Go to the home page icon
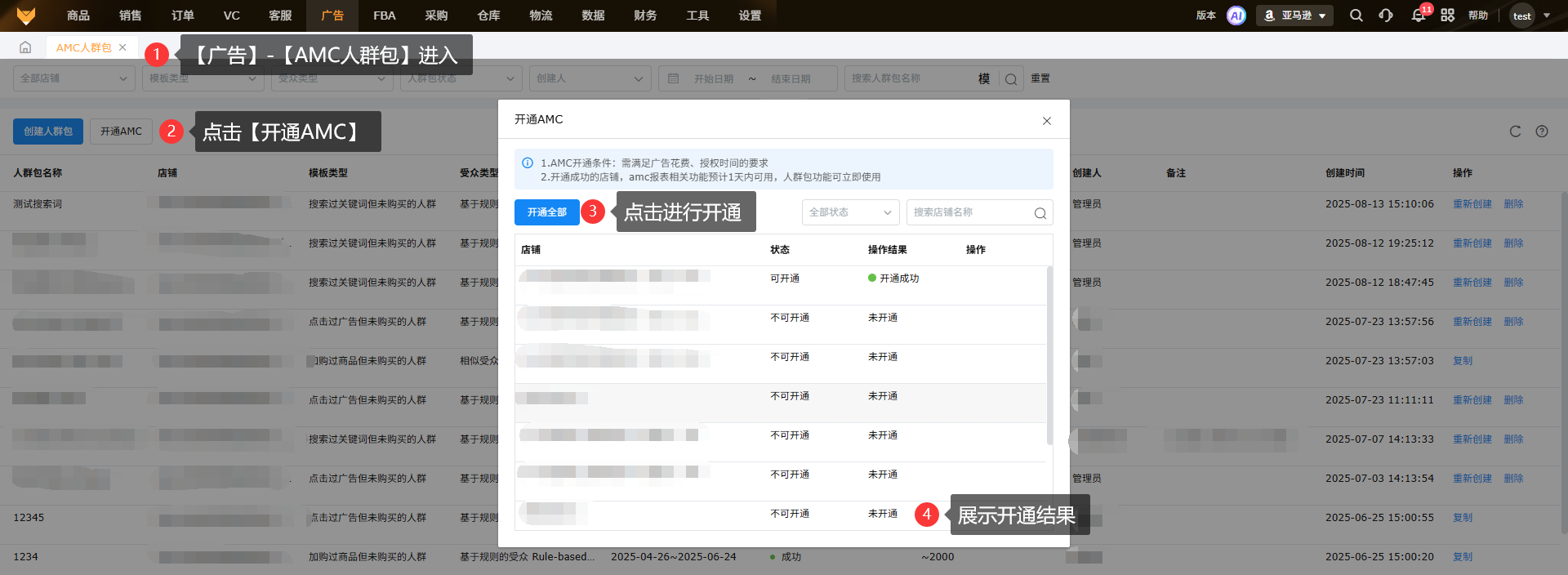1568x575 pixels. [x=25, y=47]
